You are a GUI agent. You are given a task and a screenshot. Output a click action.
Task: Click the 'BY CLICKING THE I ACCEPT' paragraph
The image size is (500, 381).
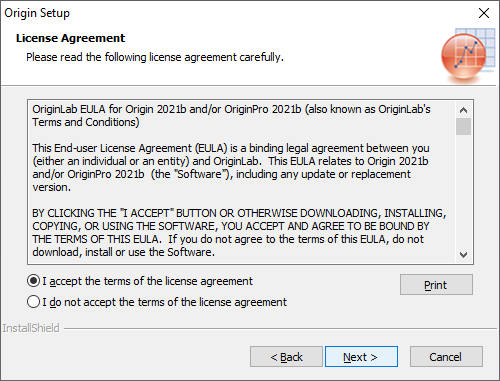pos(239,233)
